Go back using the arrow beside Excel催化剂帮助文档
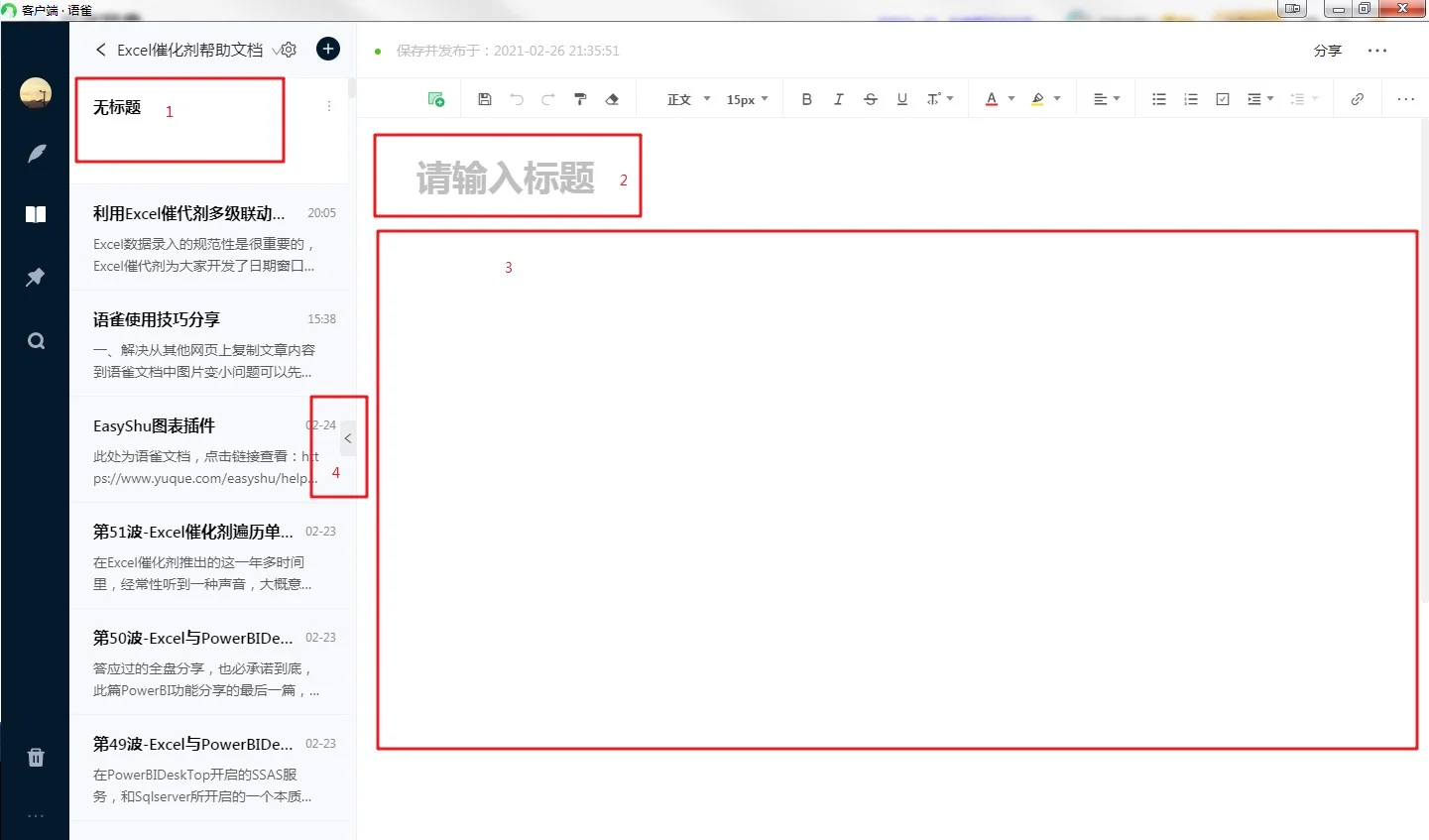This screenshot has width=1429, height=840. [100, 50]
